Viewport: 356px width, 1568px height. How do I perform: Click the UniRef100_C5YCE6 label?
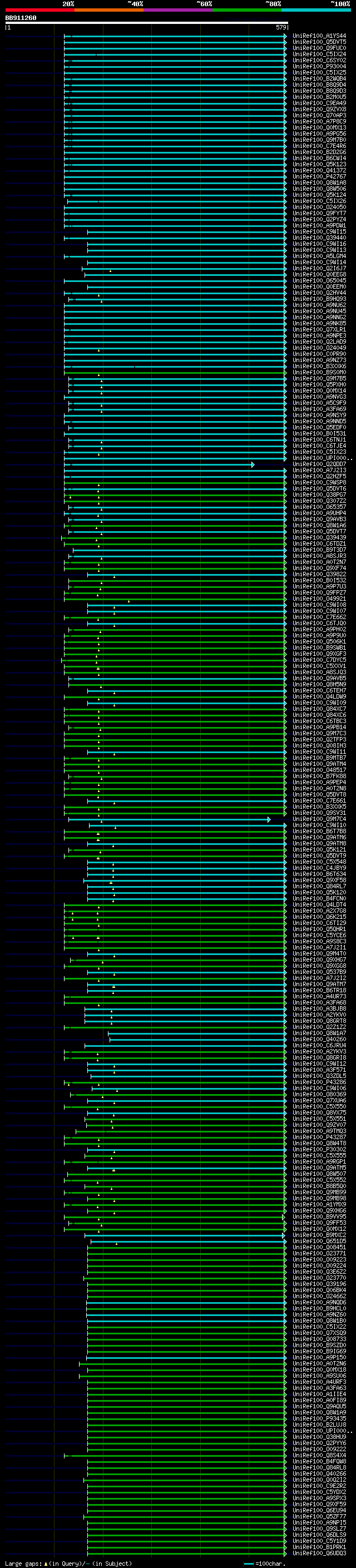319,936
